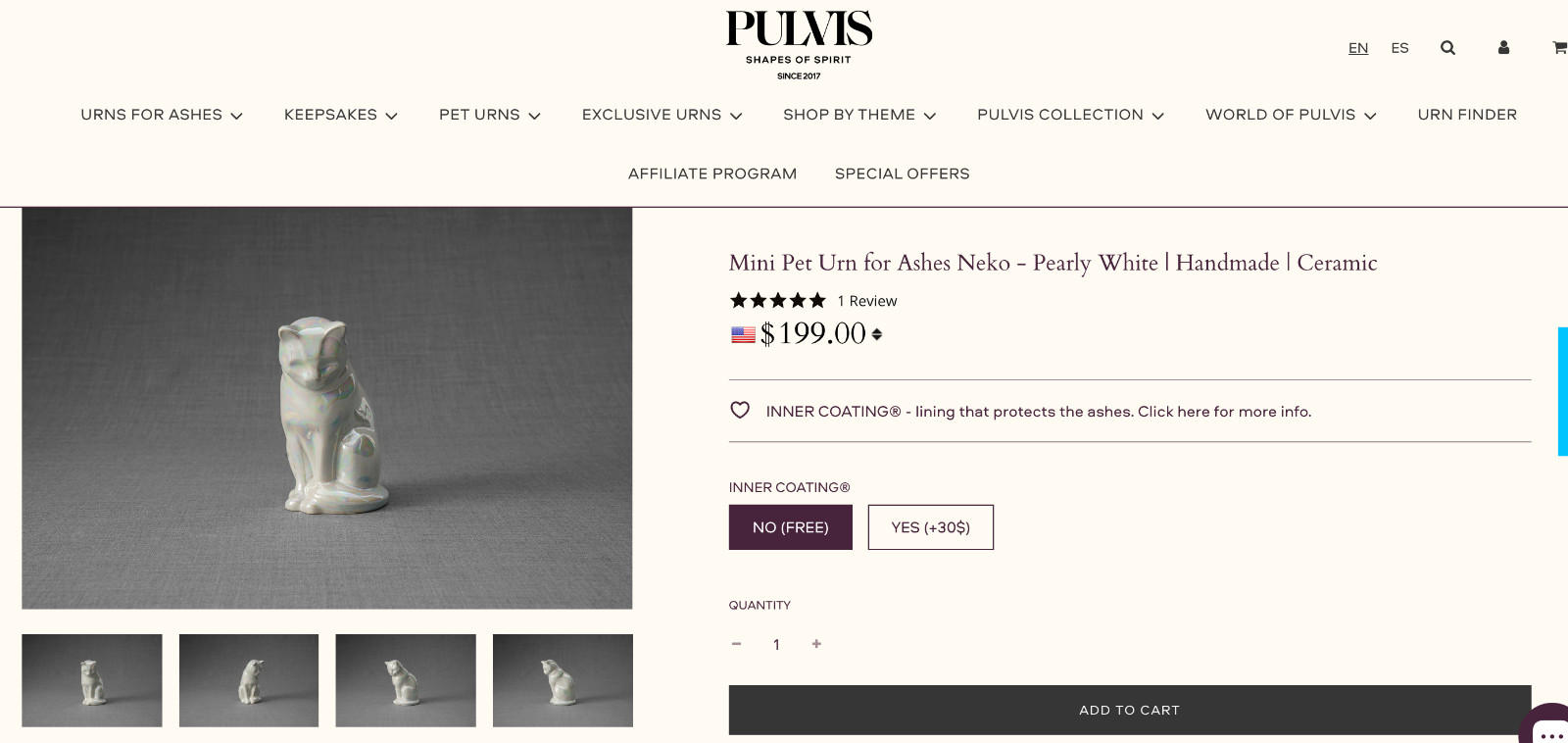Viewport: 1568px width, 743px height.
Task: Click the ADD TO CART button
Action: (x=1130, y=710)
